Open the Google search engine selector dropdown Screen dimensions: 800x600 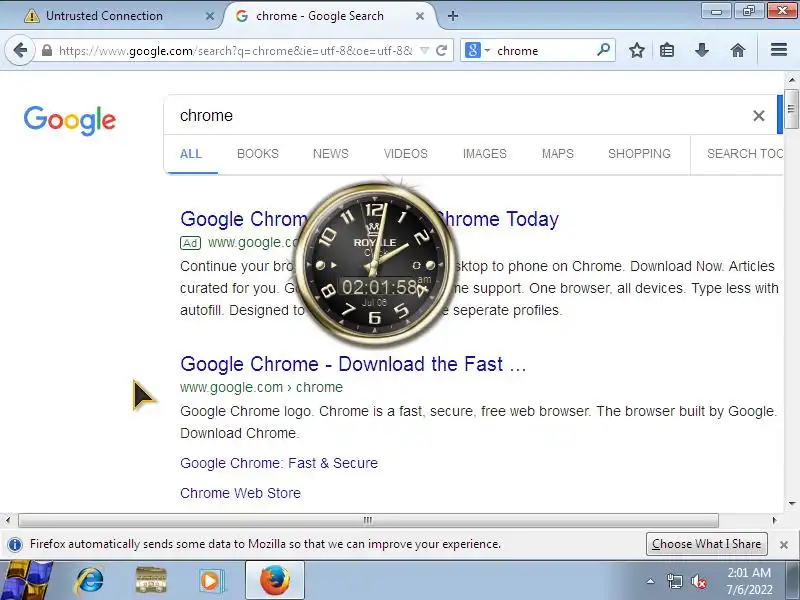coord(478,51)
